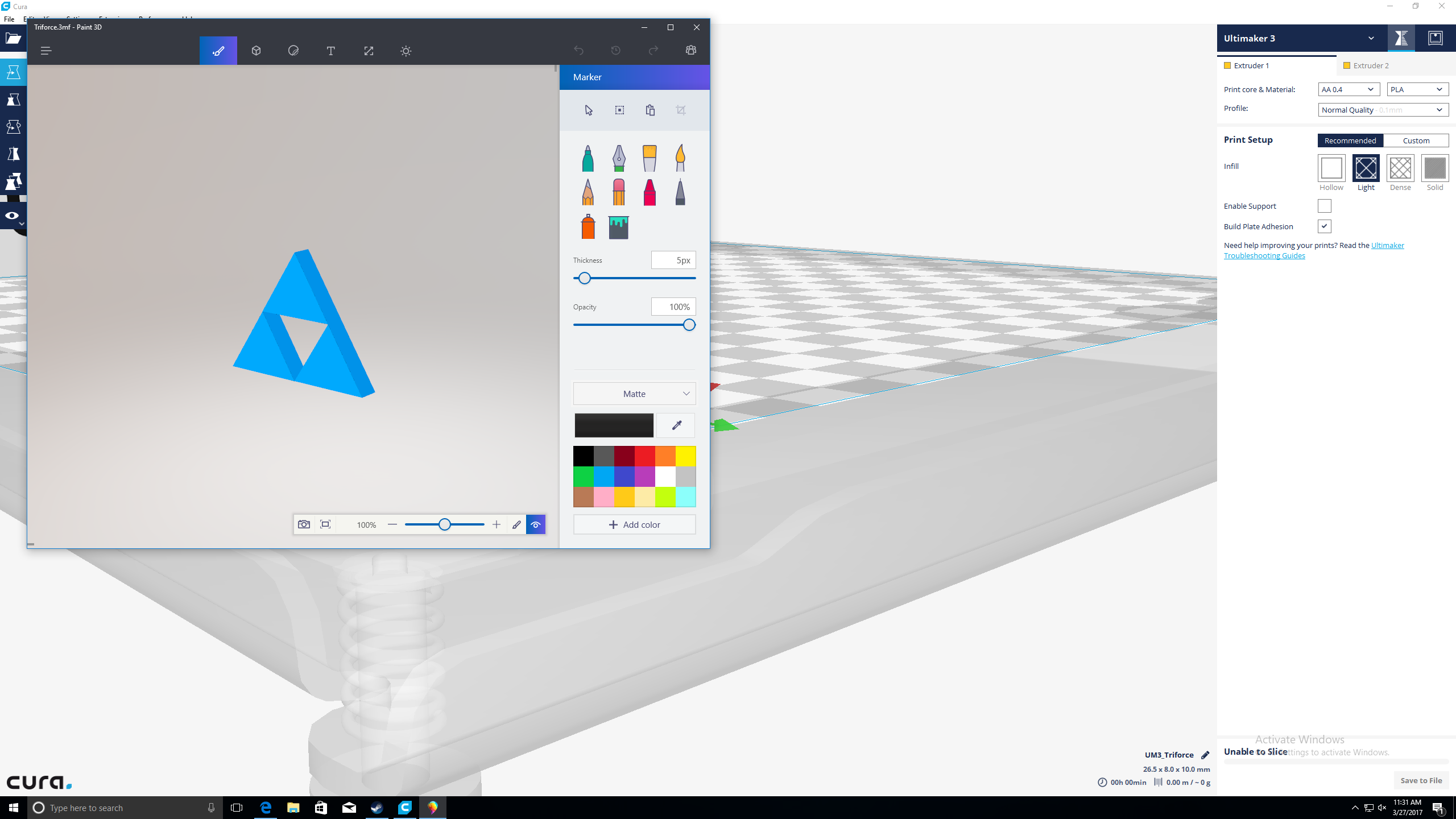The width and height of the screenshot is (1456, 819).
Task: Select the Solid infill option
Action: click(1435, 168)
